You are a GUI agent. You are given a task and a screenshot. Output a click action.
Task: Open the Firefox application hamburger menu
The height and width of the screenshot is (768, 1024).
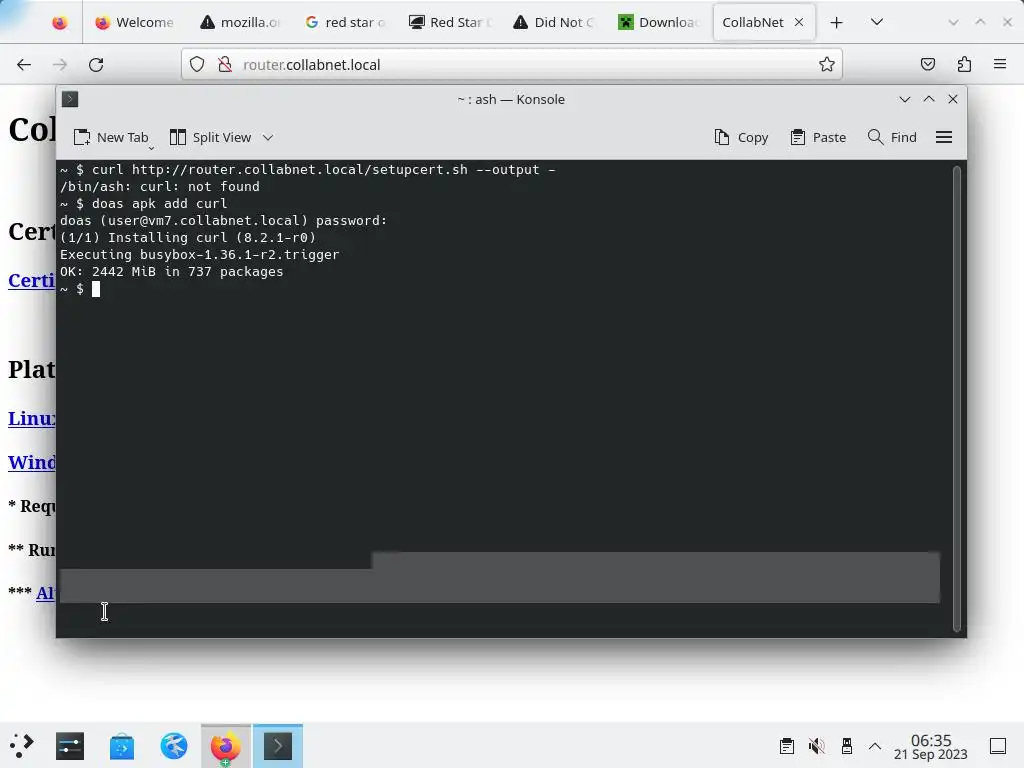click(1000, 64)
